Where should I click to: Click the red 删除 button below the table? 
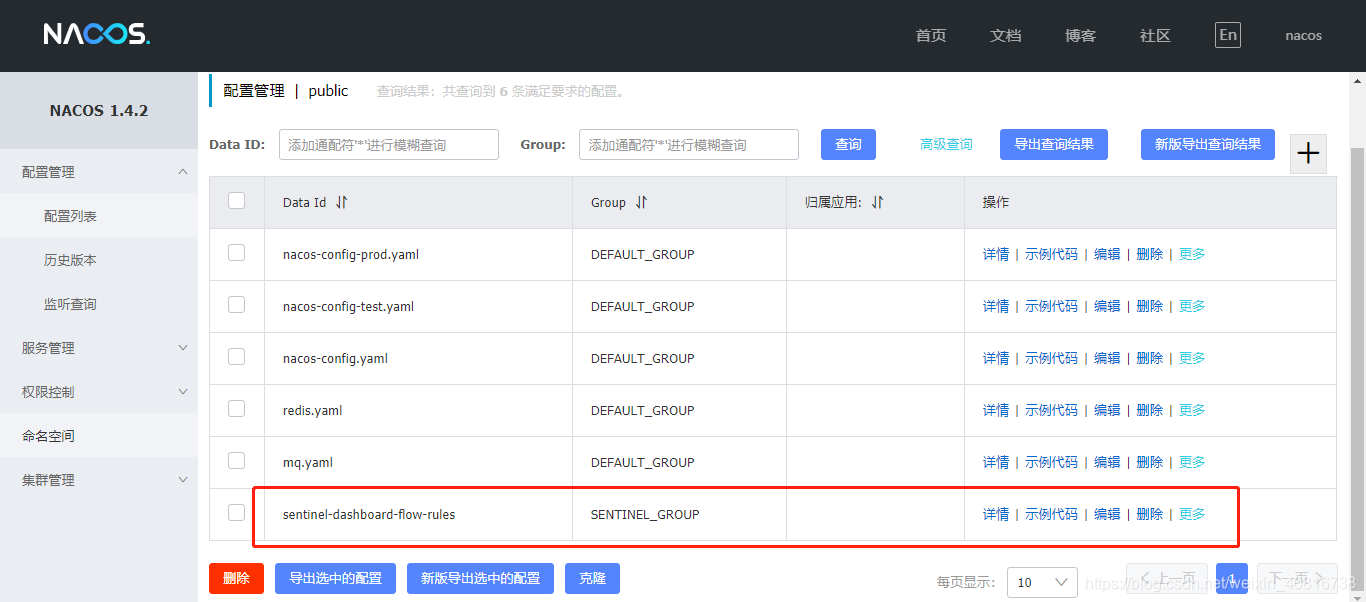(x=236, y=578)
